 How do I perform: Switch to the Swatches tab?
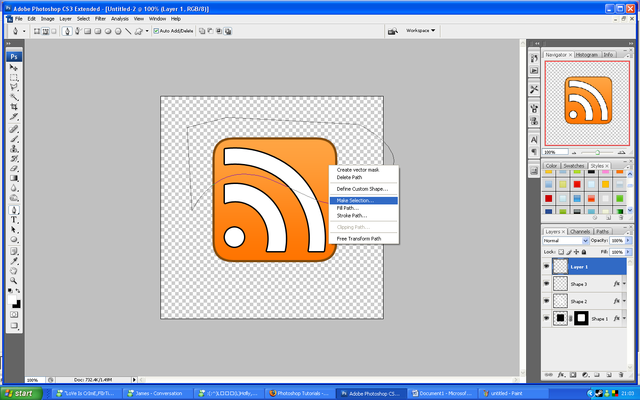tap(573, 166)
